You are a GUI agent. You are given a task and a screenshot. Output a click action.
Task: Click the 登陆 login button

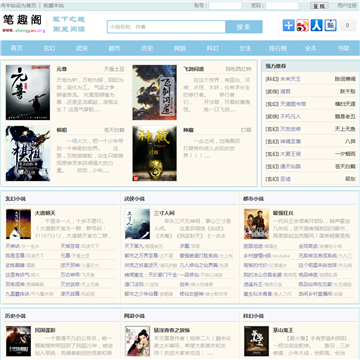point(319,6)
